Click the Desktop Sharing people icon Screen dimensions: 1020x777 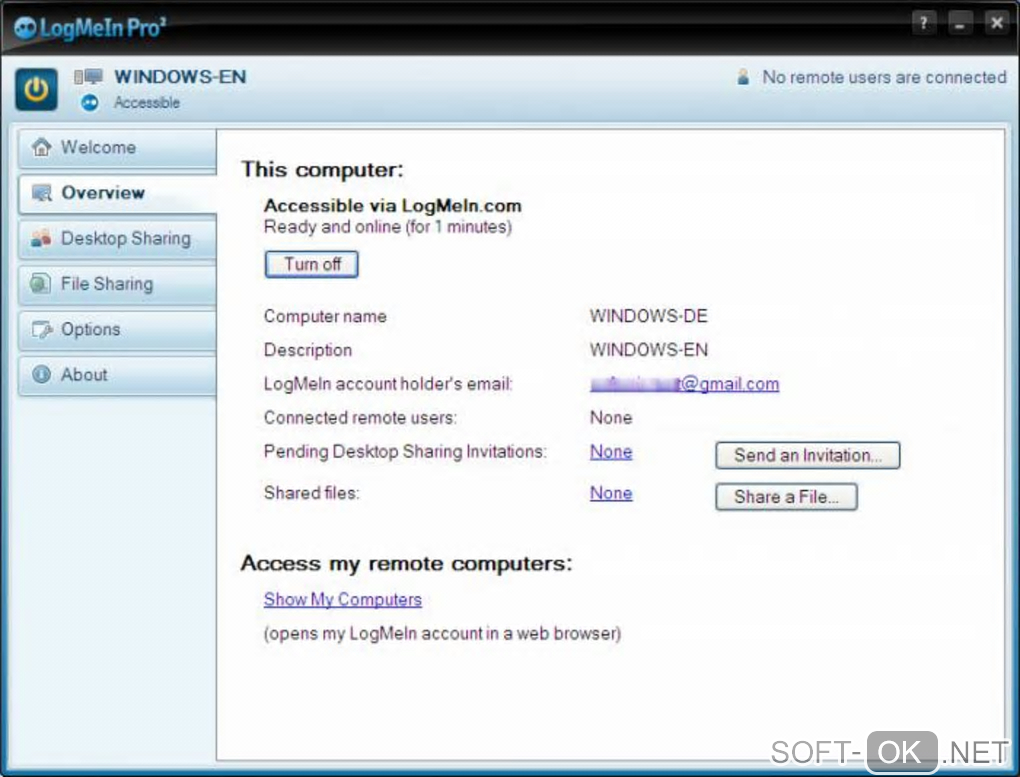click(x=41, y=238)
